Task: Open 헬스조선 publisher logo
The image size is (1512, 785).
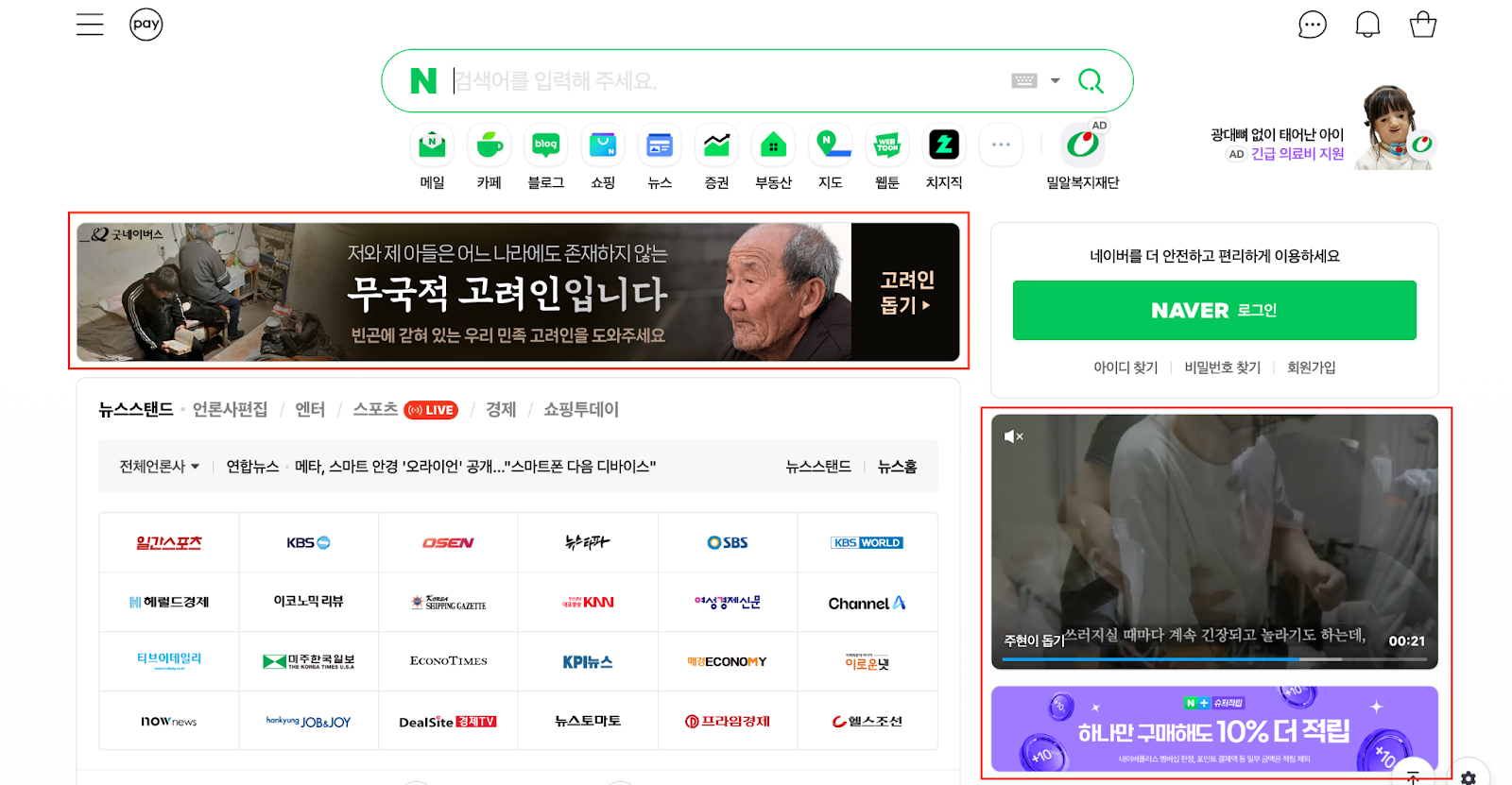Action: [x=868, y=721]
